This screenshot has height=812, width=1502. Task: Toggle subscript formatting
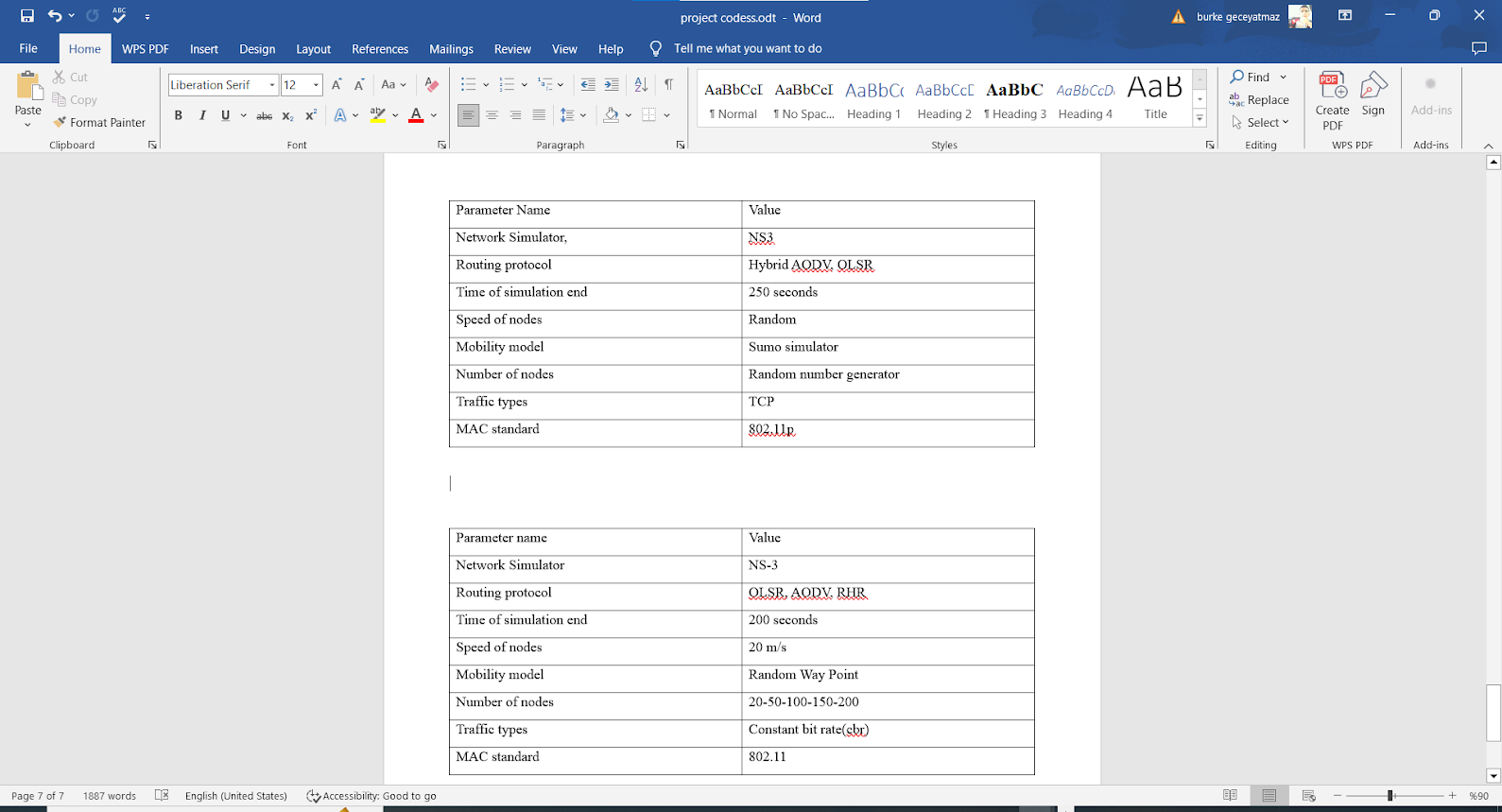click(x=287, y=115)
